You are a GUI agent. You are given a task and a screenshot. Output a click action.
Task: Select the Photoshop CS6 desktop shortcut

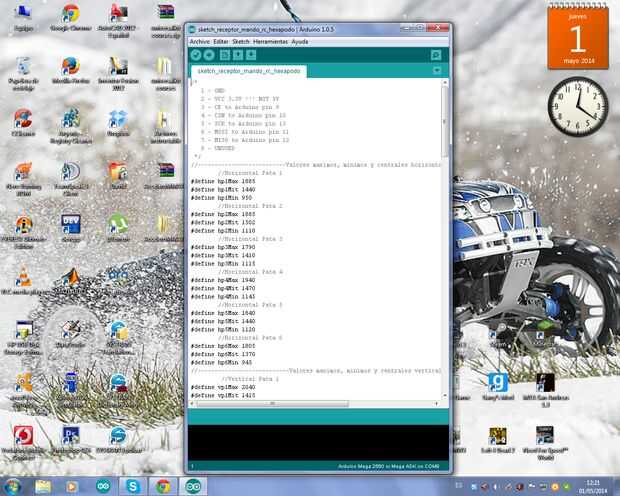click(71, 439)
